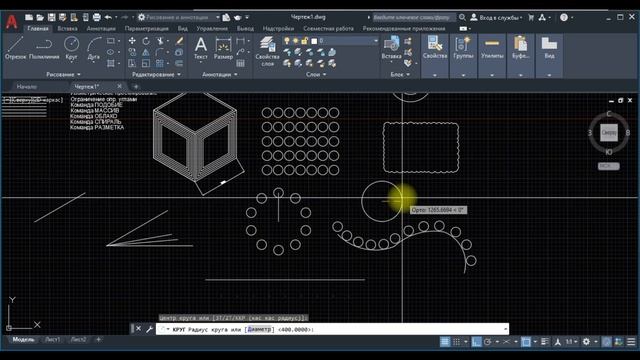This screenshot has width=640, height=360.
Task: Click the Open file folder icon
Action: 40,17
